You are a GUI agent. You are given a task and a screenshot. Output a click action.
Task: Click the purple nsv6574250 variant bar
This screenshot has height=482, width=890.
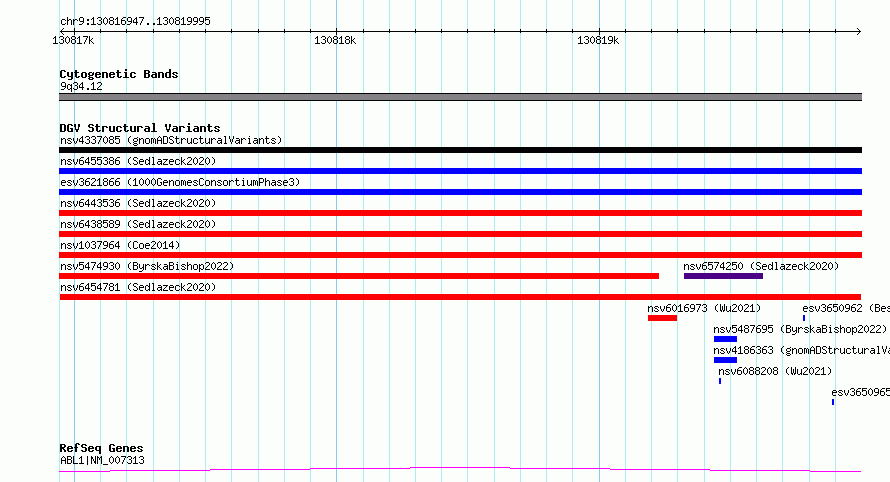pos(723,276)
